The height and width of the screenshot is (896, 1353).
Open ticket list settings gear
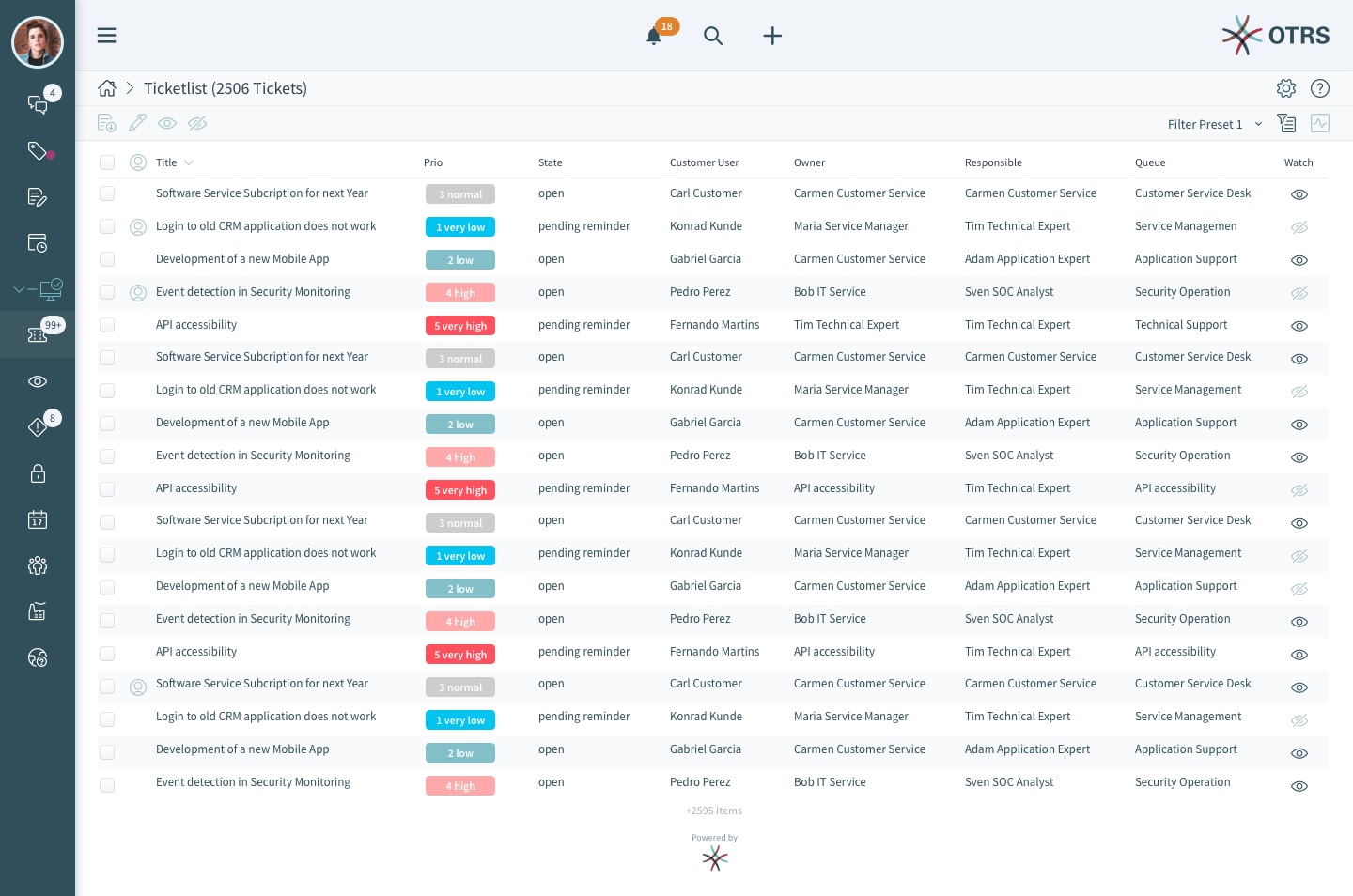point(1286,88)
